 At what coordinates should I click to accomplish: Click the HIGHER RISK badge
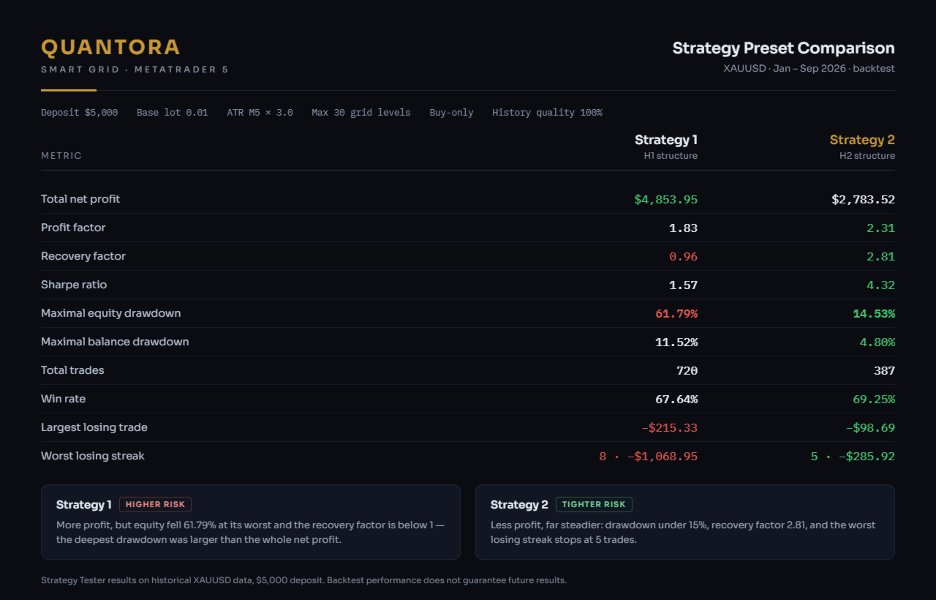[x=155, y=504]
